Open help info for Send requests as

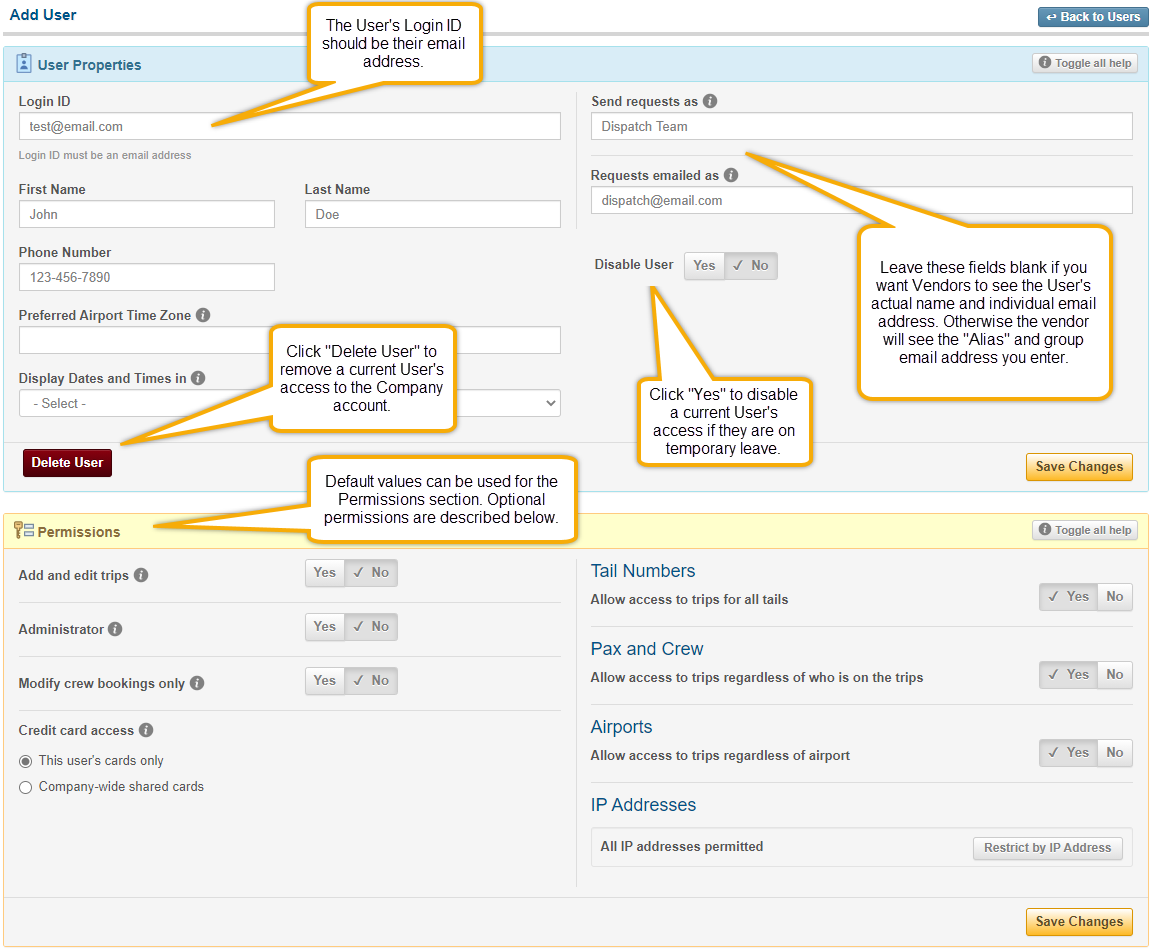click(x=711, y=101)
